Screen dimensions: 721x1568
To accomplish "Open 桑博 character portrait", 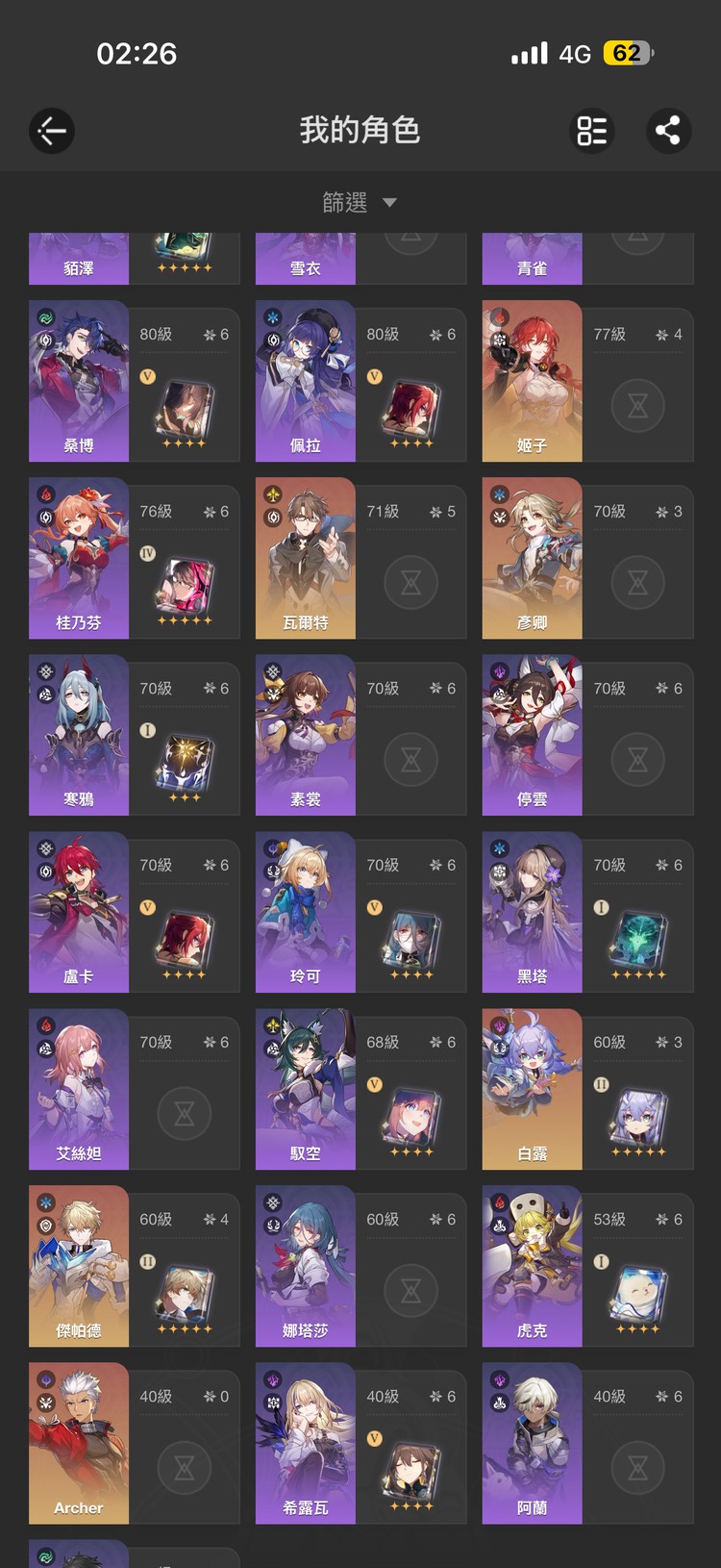I will [x=79, y=381].
